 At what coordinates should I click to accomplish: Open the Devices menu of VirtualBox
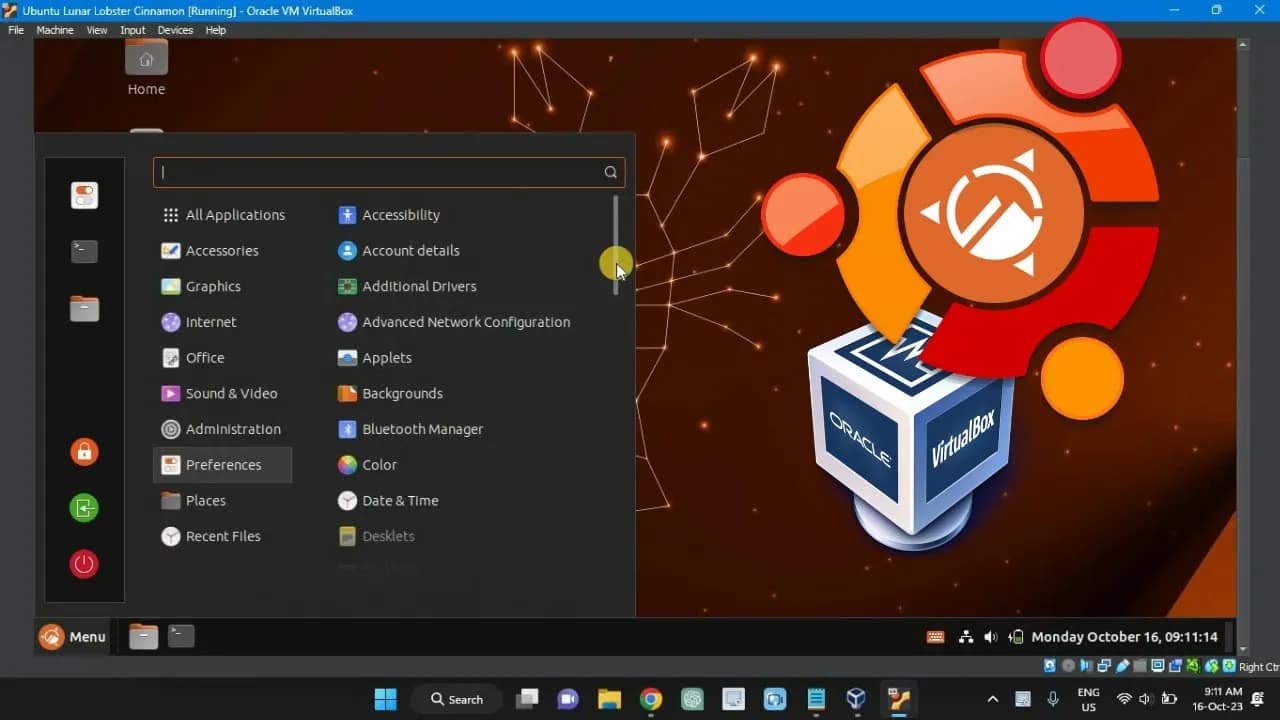(174, 30)
